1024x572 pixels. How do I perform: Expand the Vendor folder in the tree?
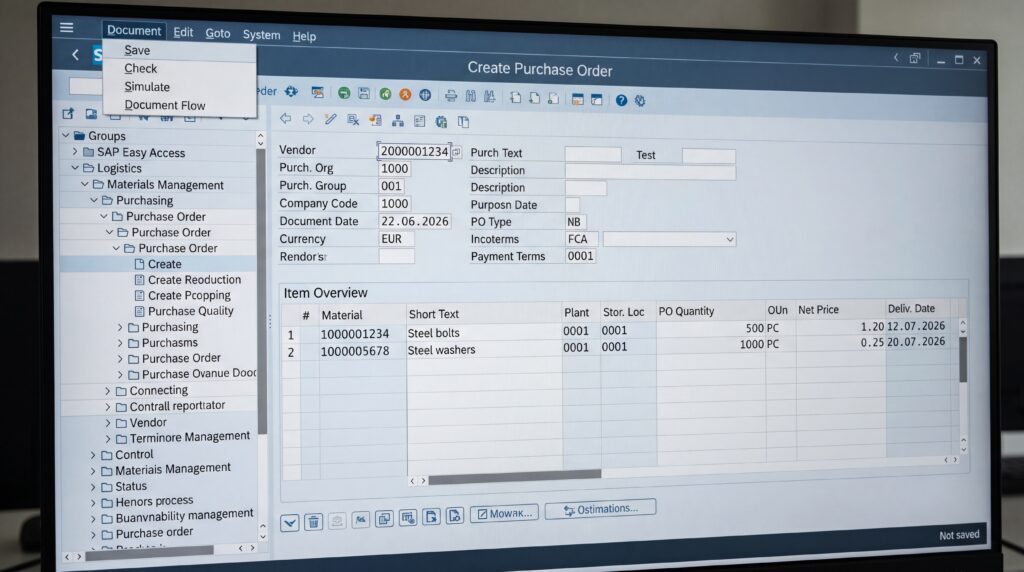point(108,422)
